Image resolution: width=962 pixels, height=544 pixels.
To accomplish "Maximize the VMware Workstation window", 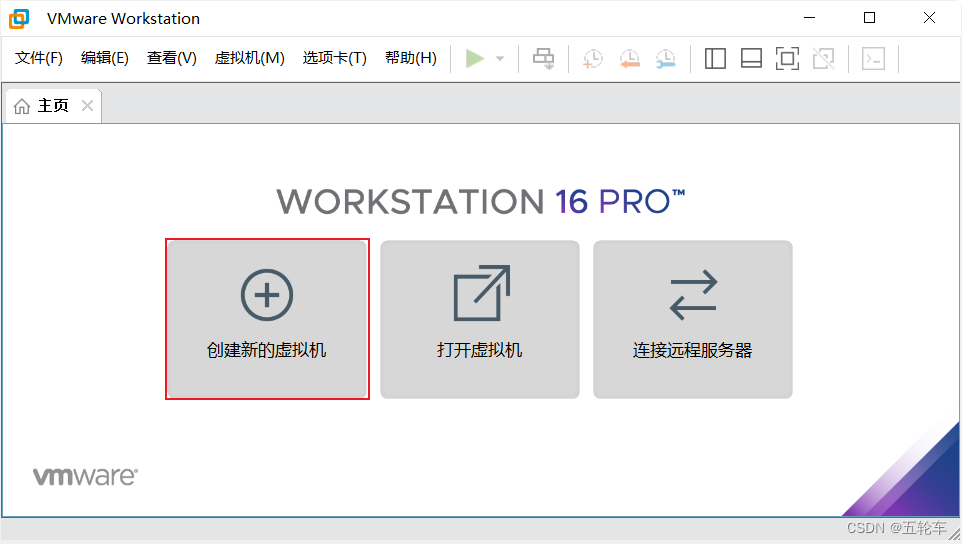I will 869,18.
